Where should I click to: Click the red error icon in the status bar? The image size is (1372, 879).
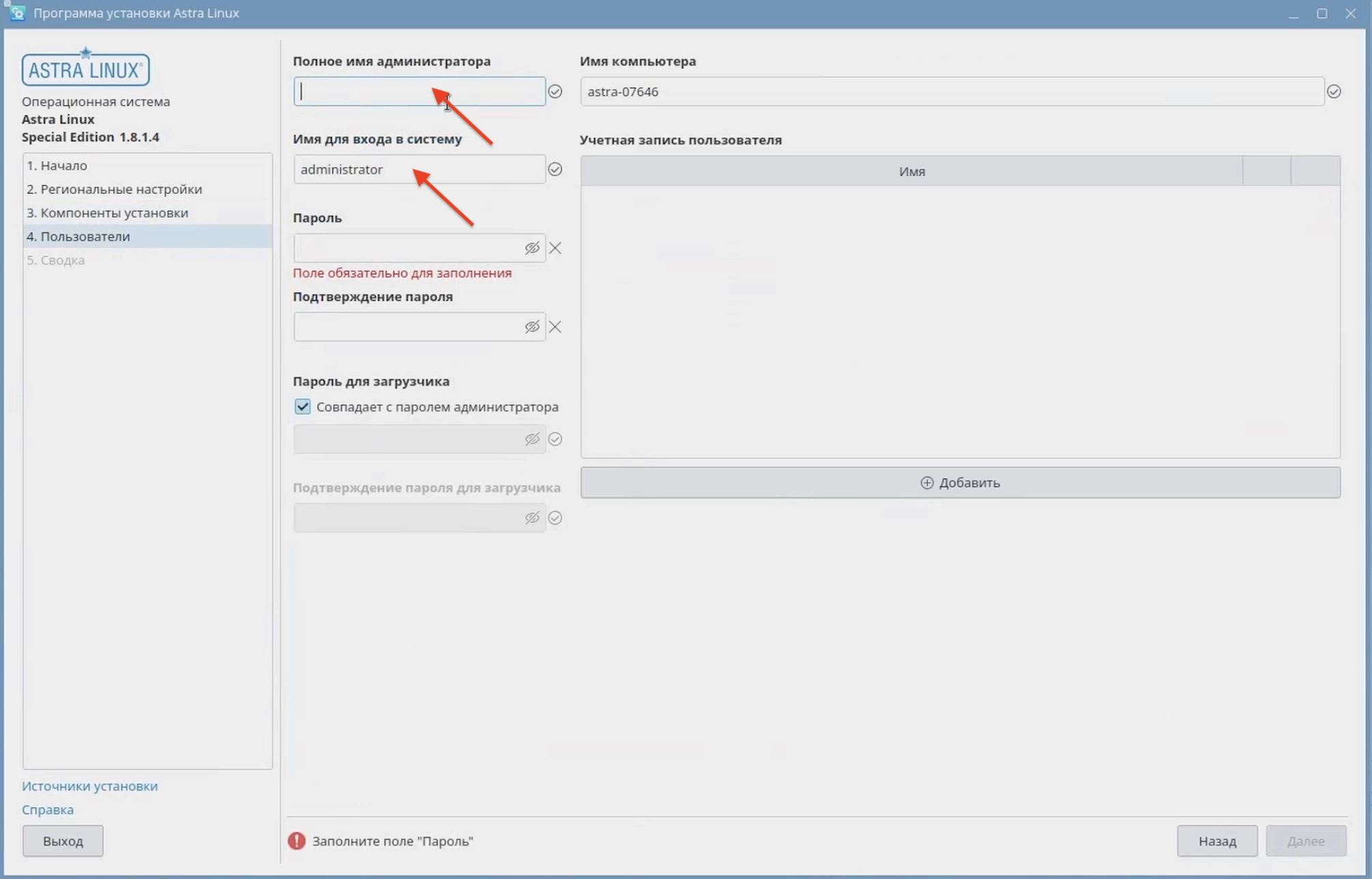[296, 841]
